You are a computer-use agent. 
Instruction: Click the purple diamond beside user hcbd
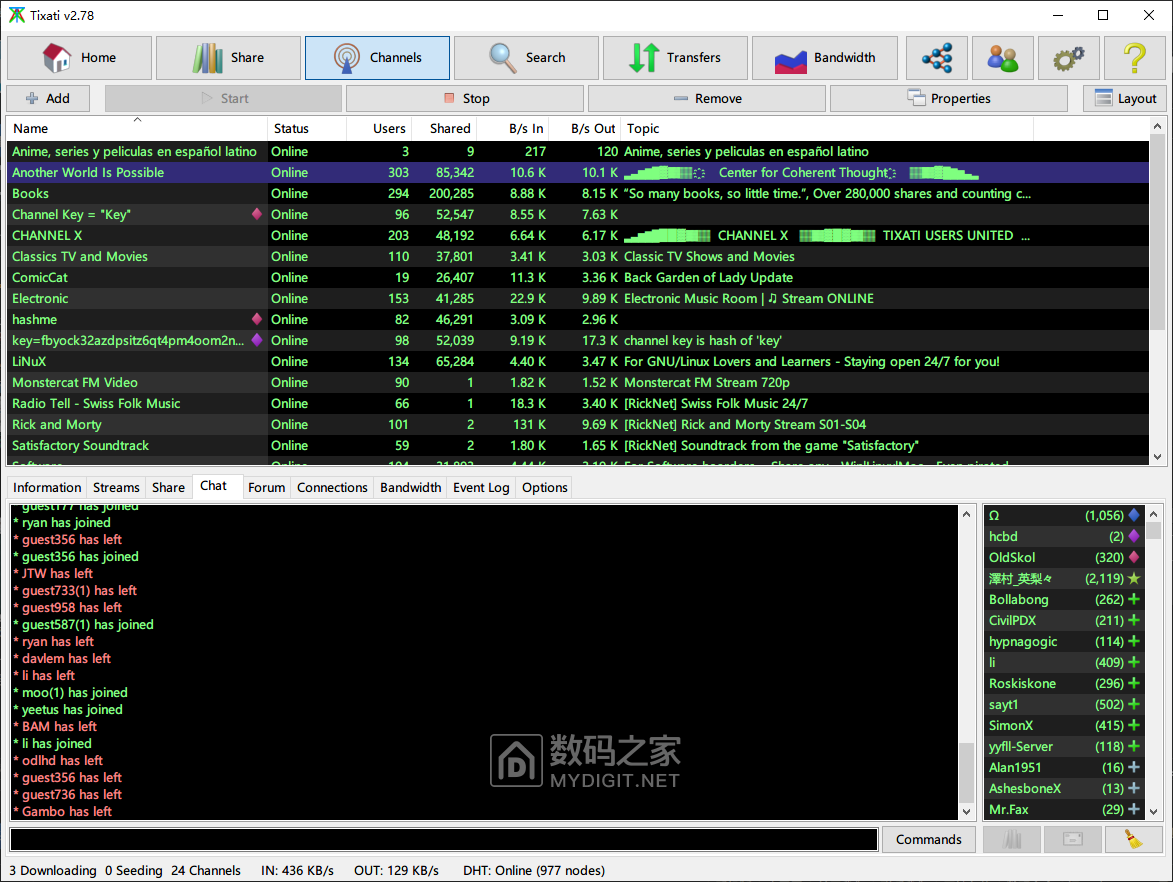click(x=1134, y=536)
